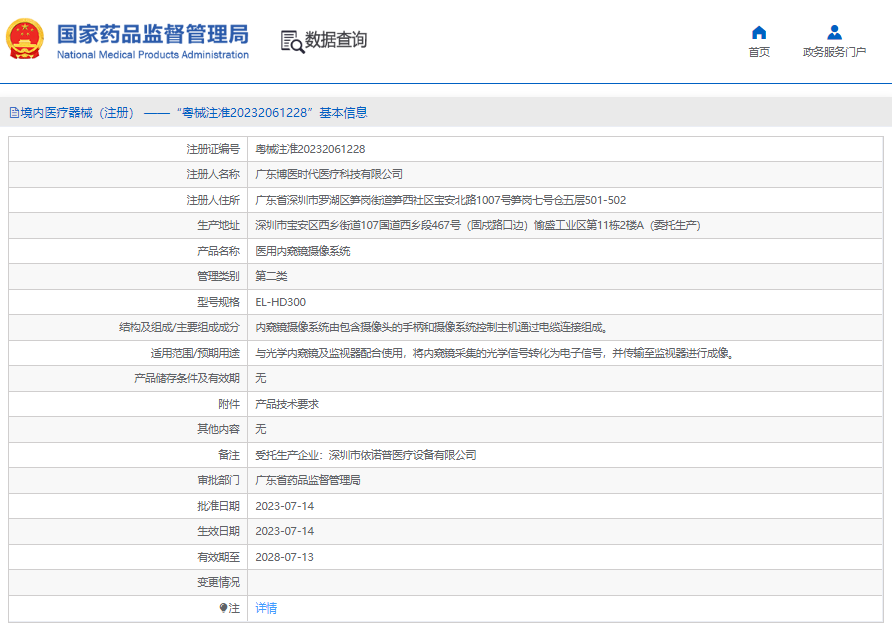This screenshot has width=892, height=627.
Task: Click the 注册人名称 label
Action: tap(213, 174)
